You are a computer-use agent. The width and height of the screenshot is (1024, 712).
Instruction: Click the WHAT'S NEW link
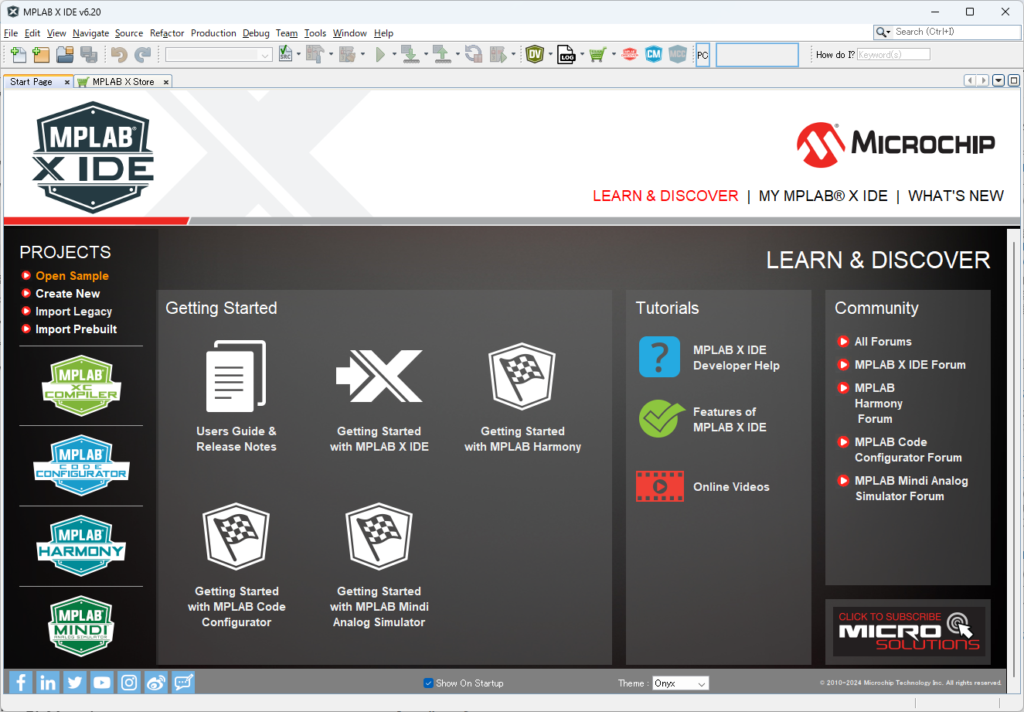tap(955, 196)
